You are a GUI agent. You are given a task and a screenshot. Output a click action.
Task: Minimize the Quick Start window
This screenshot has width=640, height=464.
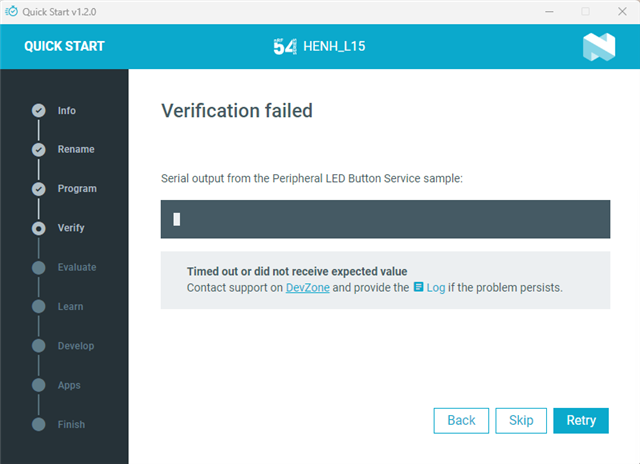[x=549, y=11]
